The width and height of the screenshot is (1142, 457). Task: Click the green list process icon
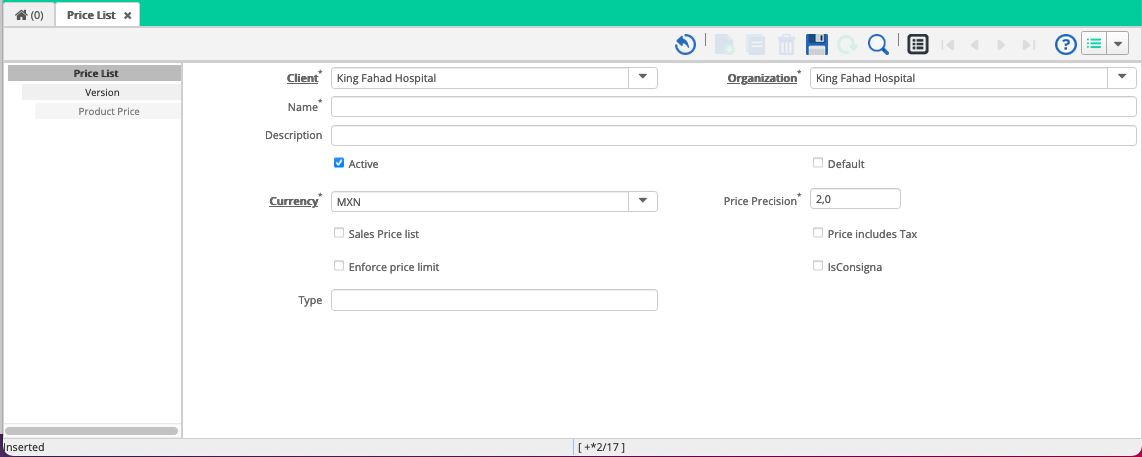tap(1093, 44)
